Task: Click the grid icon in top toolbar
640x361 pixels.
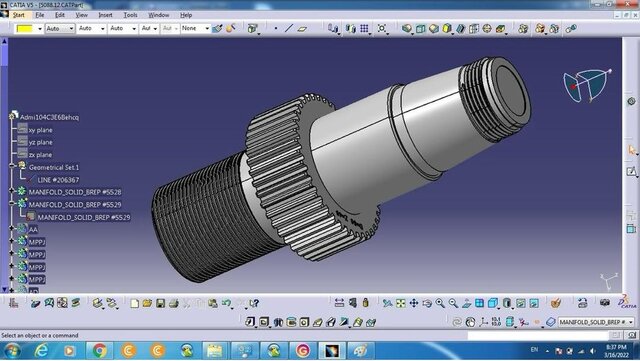Action: tap(364, 28)
